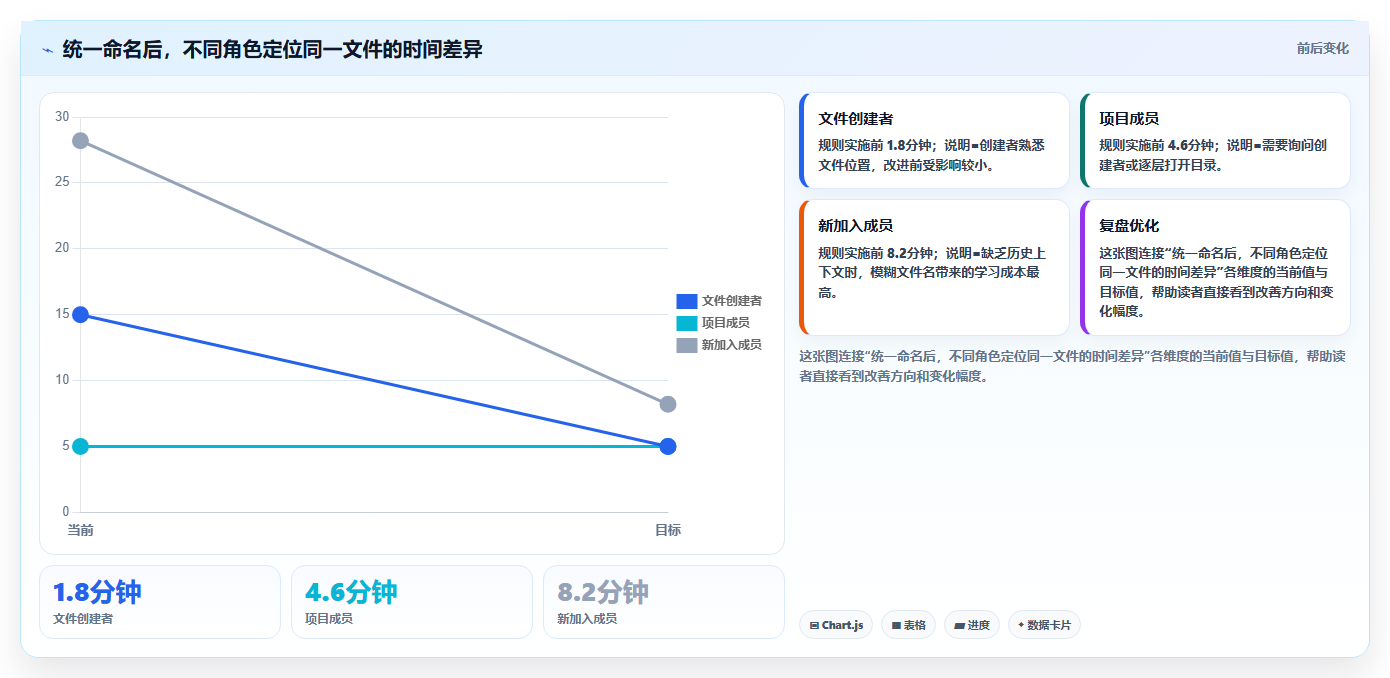The width and height of the screenshot is (1390, 678).
Task: Click the chart title 统一命名后 heading
Action: tap(272, 49)
